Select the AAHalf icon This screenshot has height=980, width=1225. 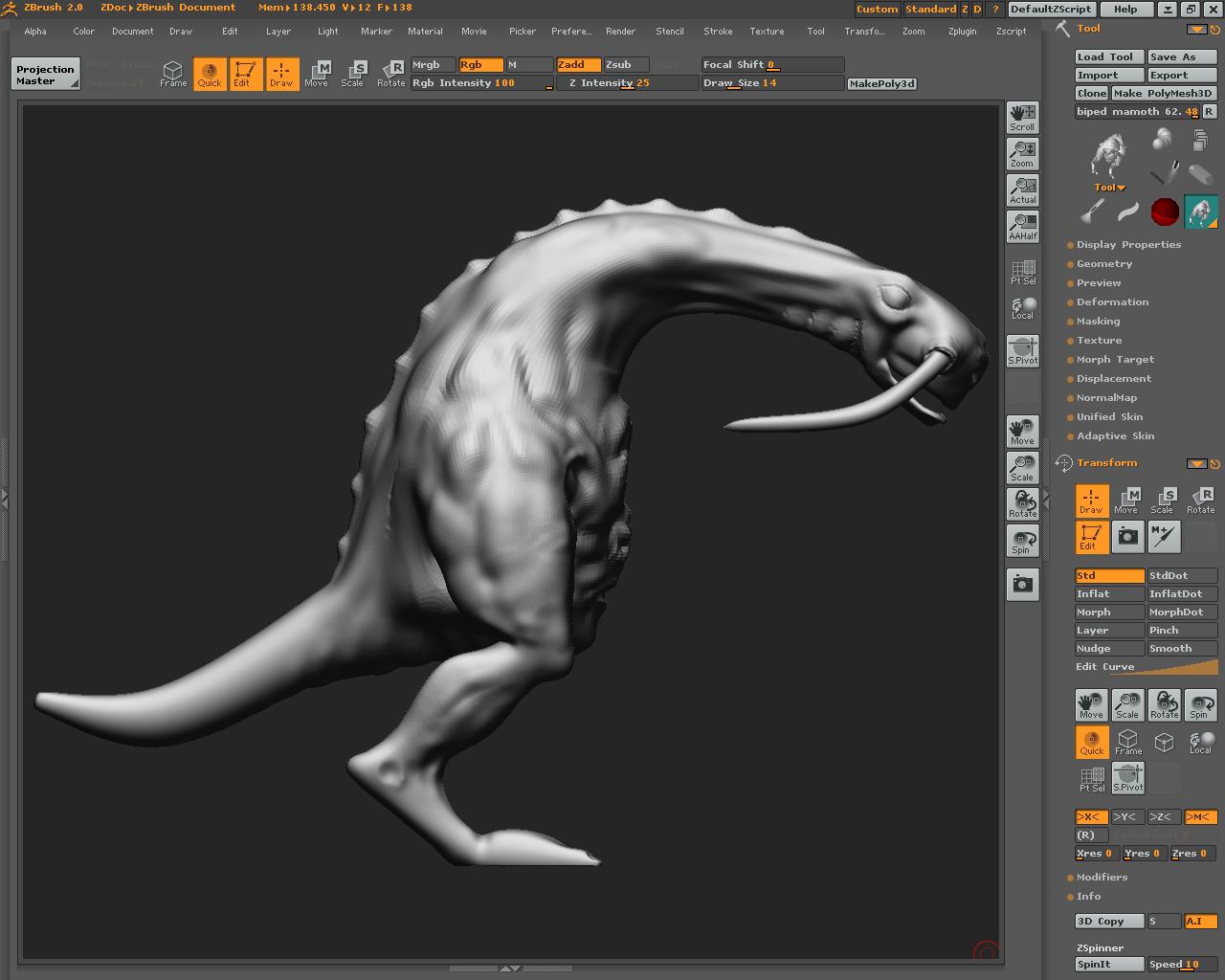click(x=1022, y=227)
